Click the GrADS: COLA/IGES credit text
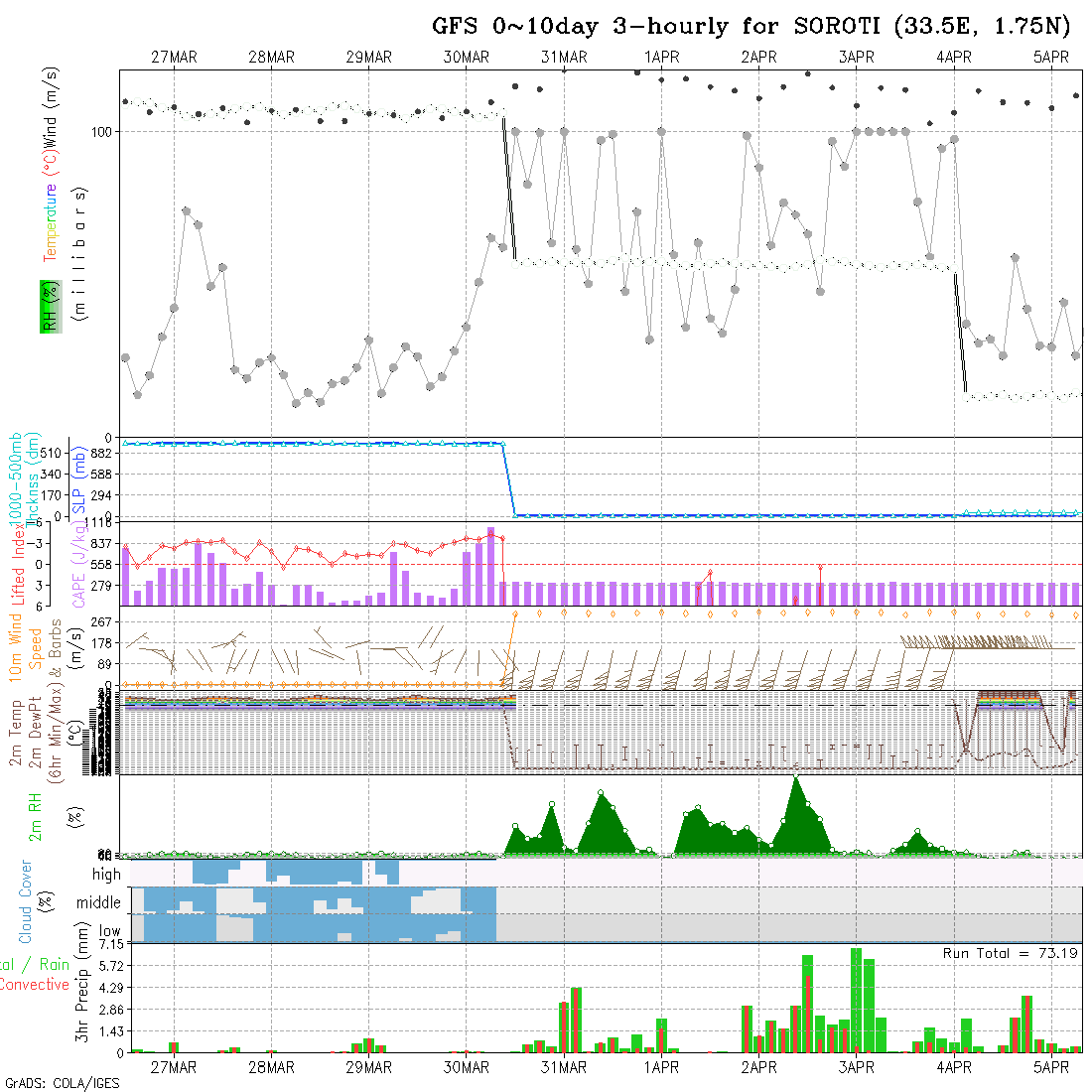 [62, 1083]
